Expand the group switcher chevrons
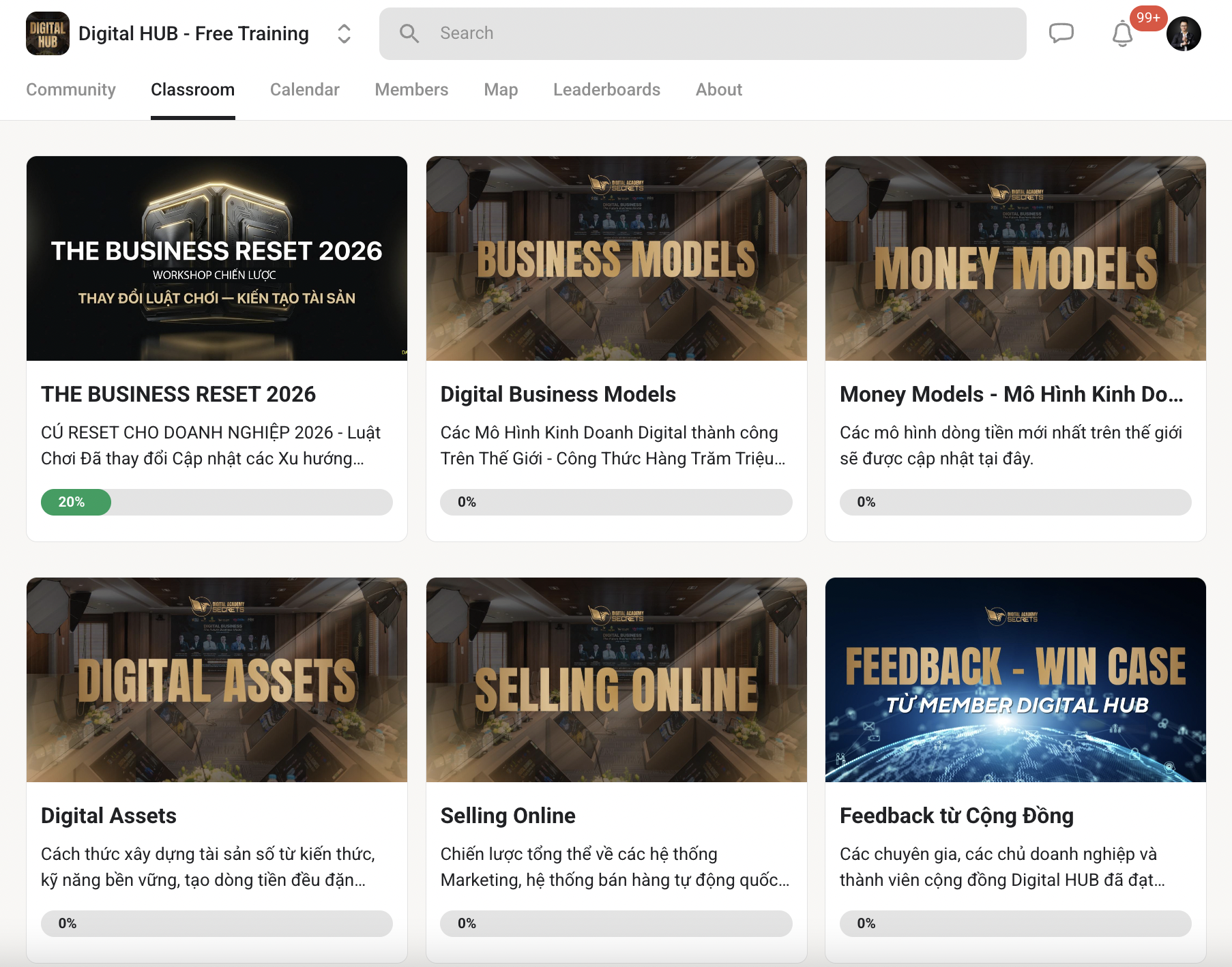The height and width of the screenshot is (967, 1232). 344,33
